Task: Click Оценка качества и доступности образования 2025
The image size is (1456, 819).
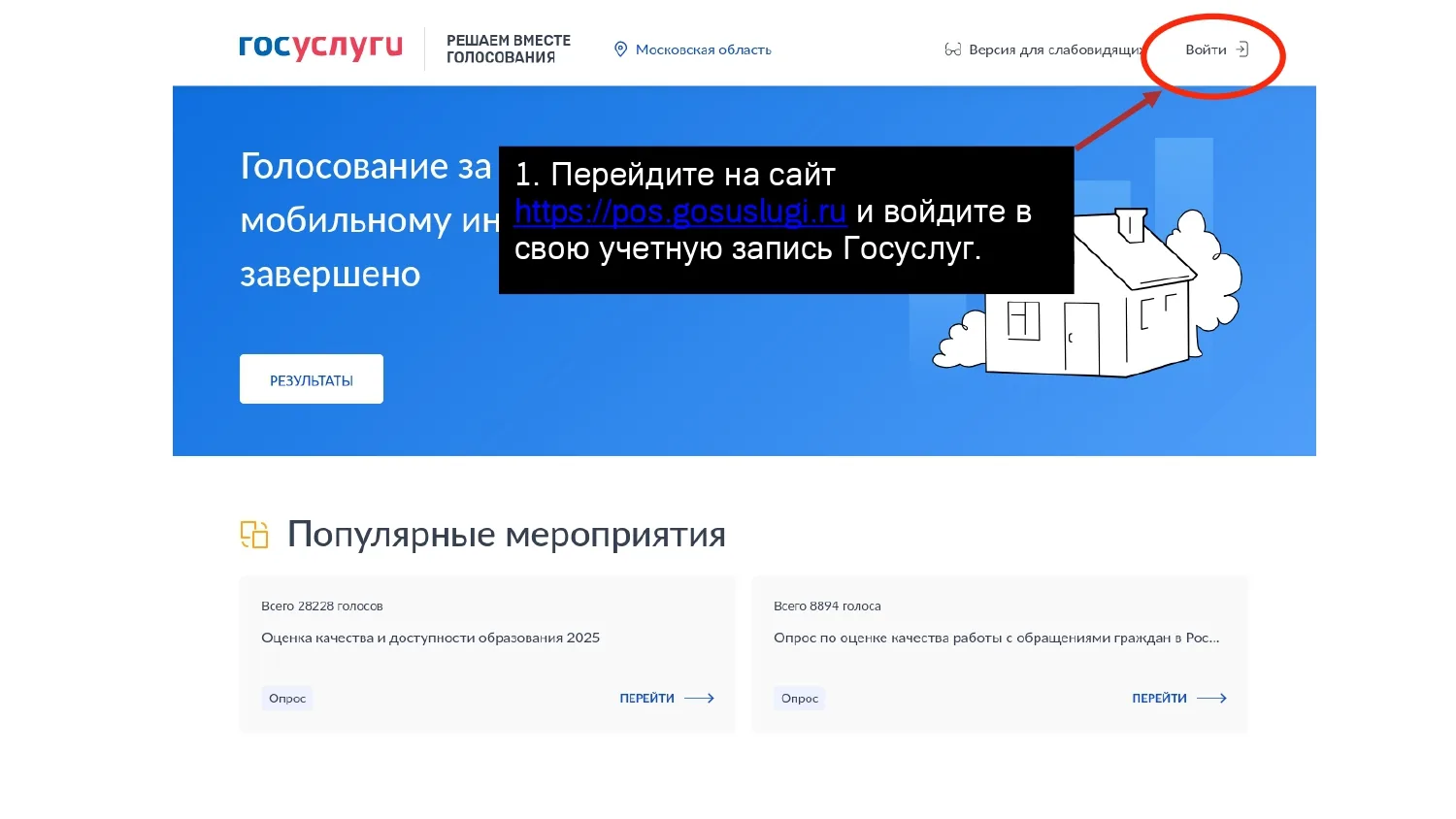Action: [x=430, y=638]
